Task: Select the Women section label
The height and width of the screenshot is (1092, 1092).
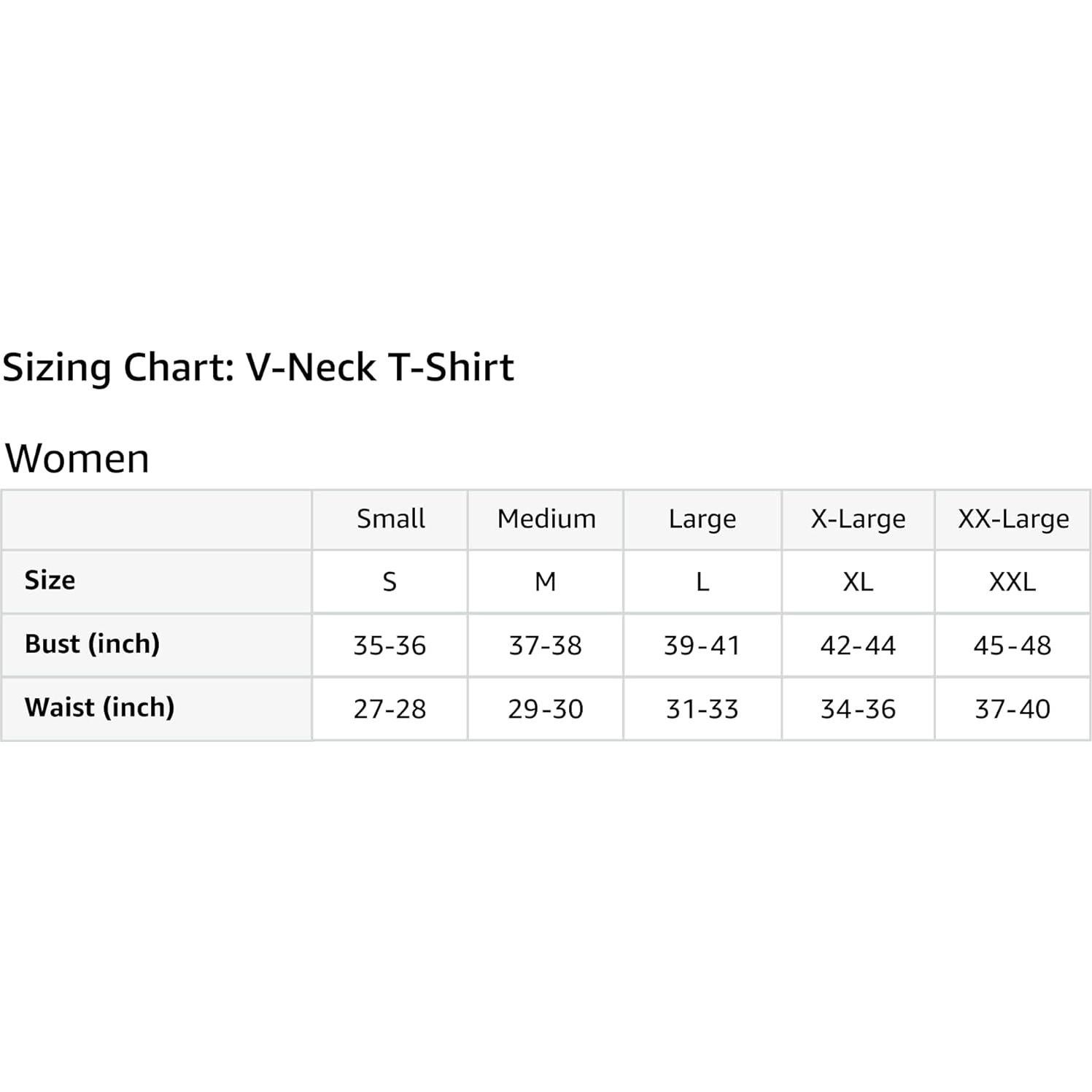Action: (x=77, y=459)
